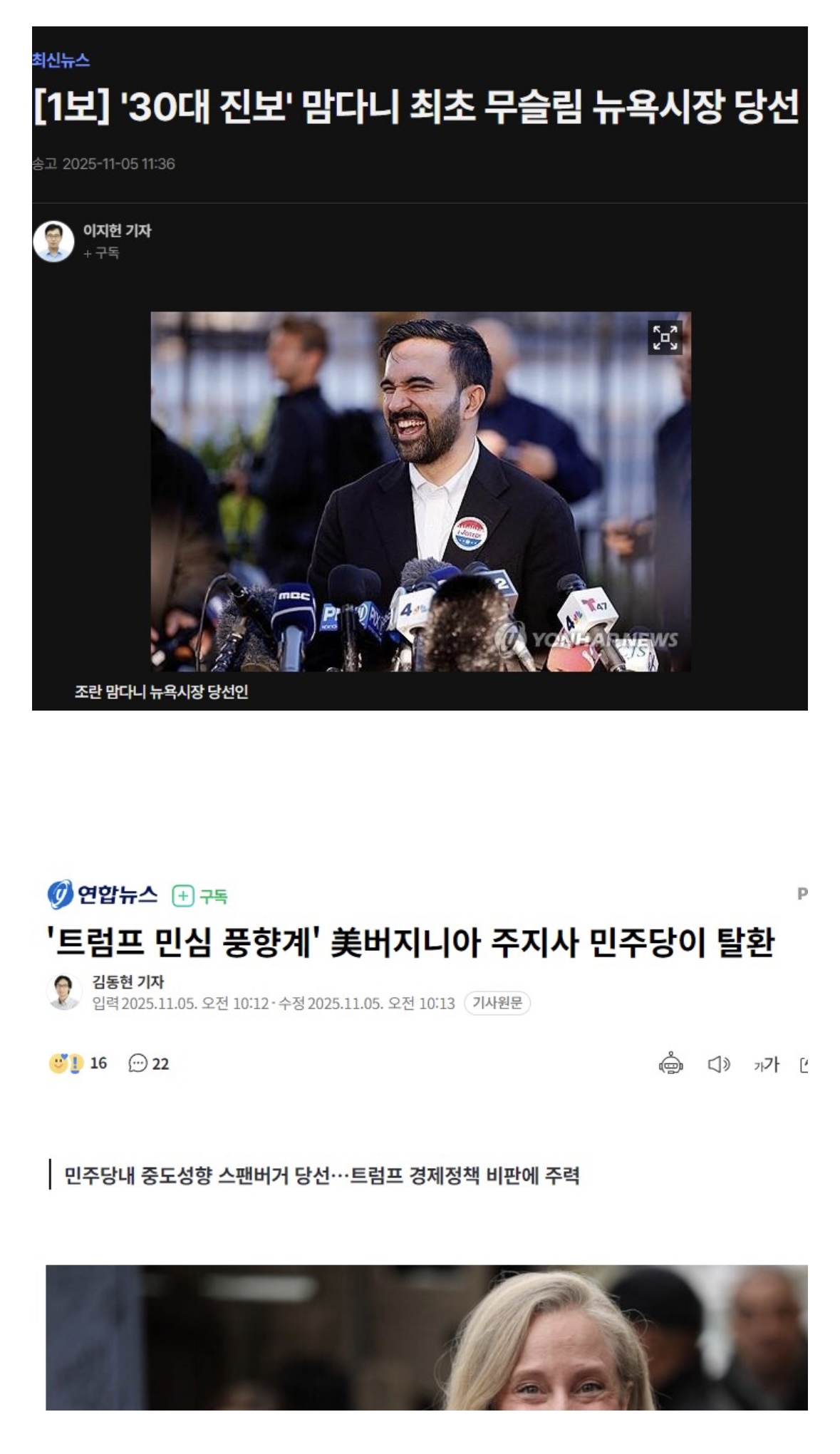The image size is (840, 1454).
Task: Click the Mamdani mayoral election headline
Action: (x=416, y=107)
